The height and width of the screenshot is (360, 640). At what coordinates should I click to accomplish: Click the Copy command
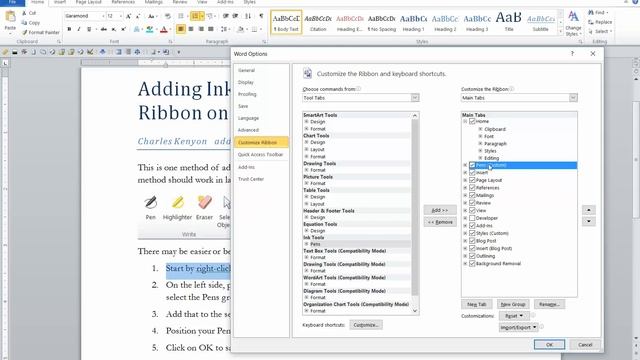point(31,23)
